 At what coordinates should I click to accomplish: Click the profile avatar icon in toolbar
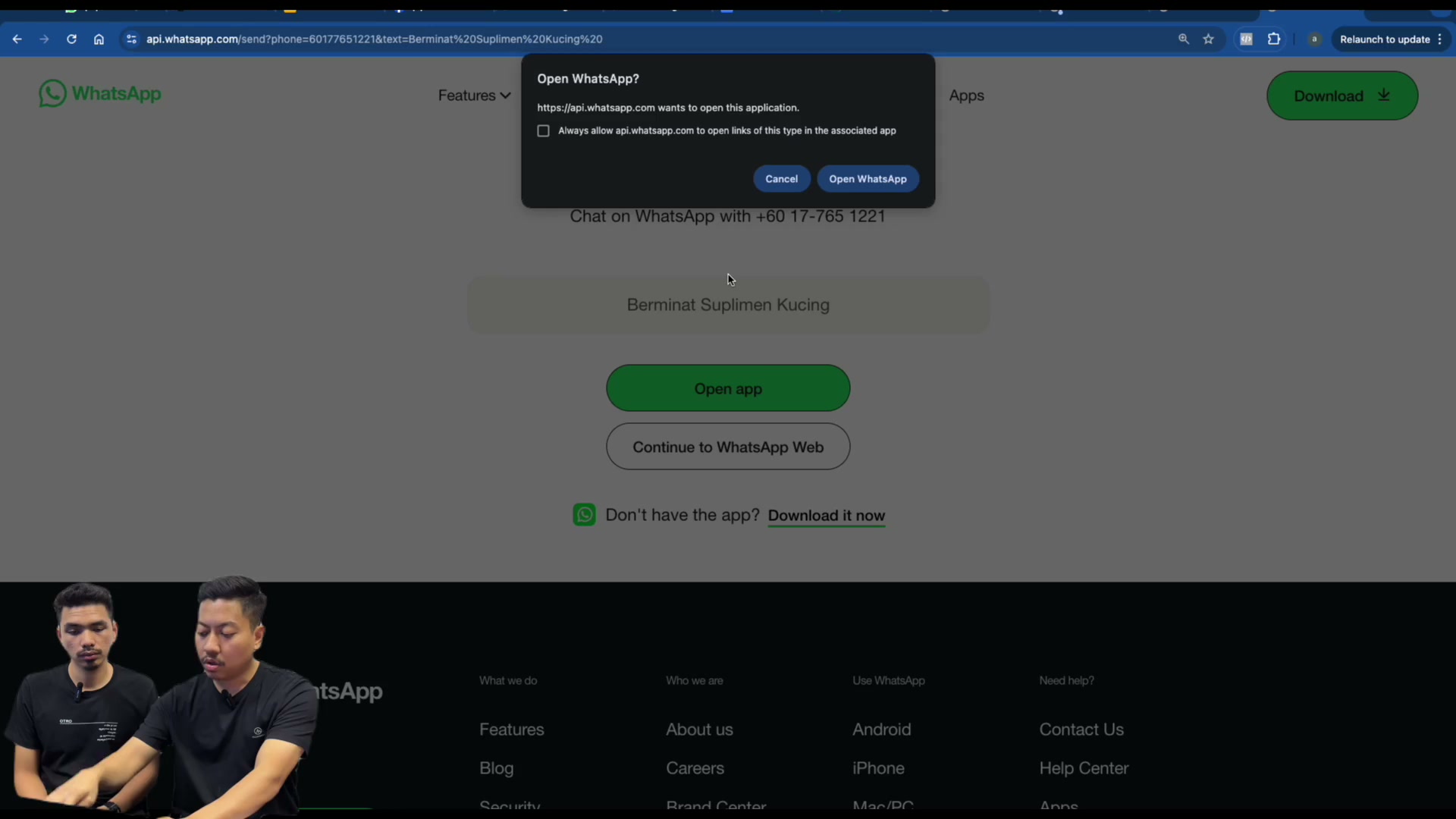[x=1314, y=39]
